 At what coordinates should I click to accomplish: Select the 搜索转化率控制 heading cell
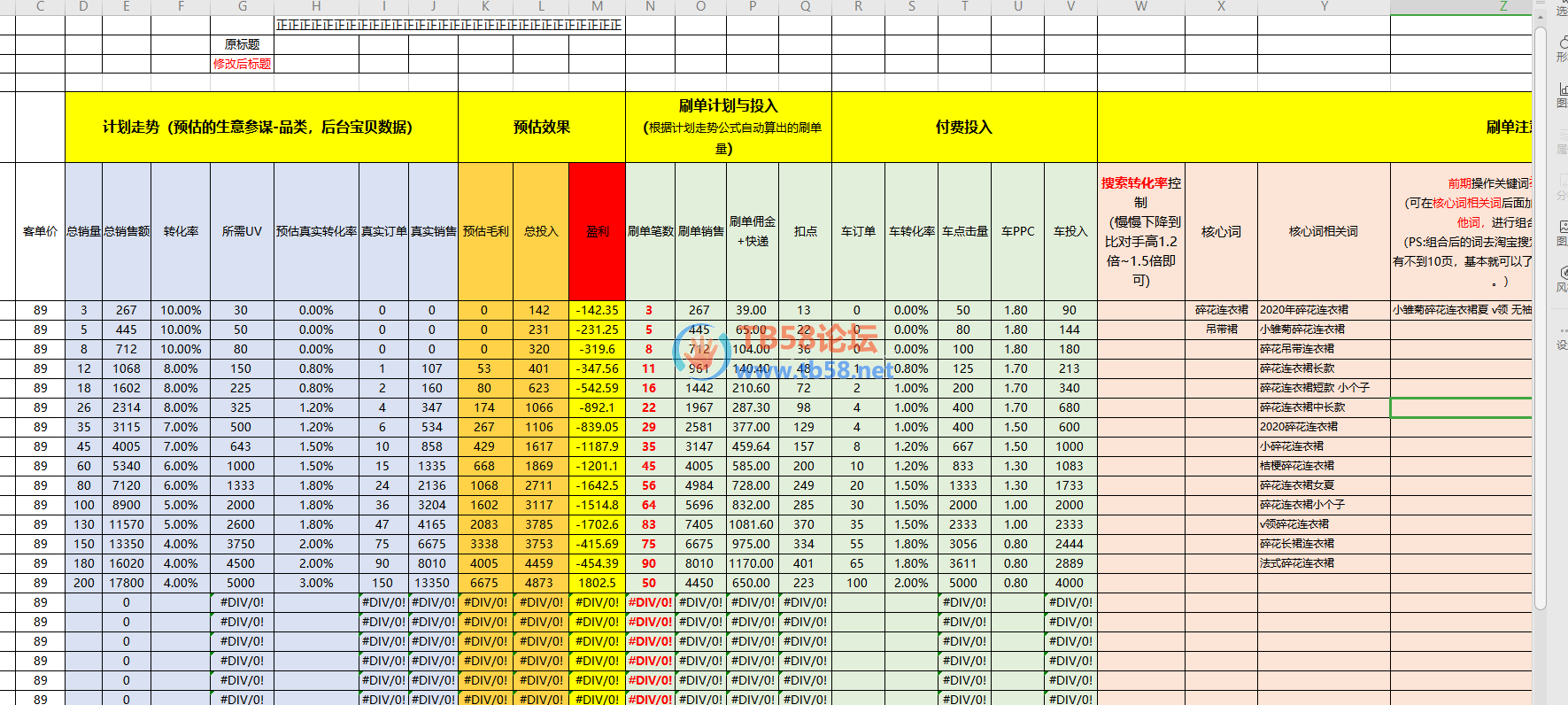tap(1141, 231)
